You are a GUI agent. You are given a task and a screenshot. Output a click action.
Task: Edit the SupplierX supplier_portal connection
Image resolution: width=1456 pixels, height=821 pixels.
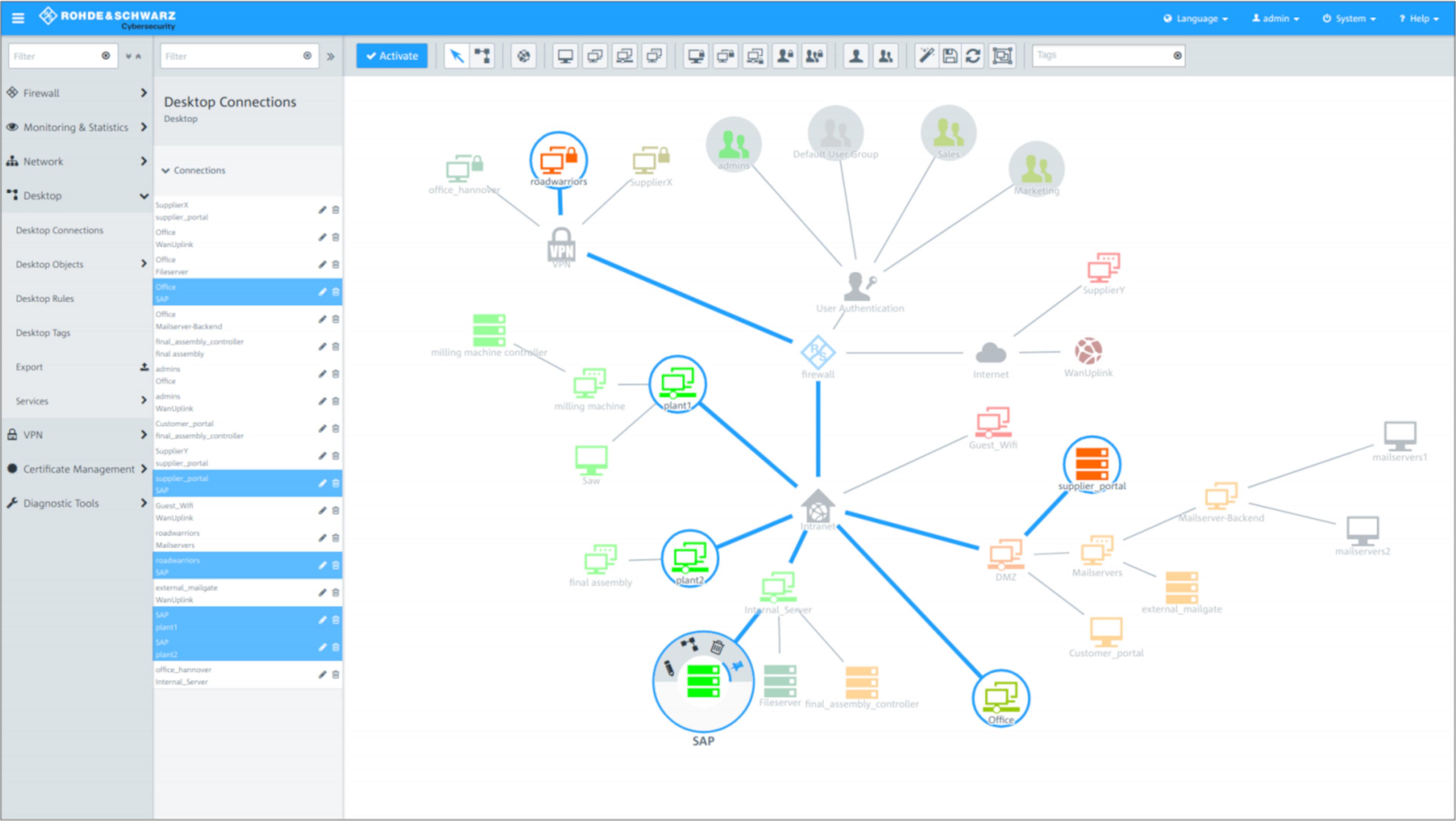[322, 210]
